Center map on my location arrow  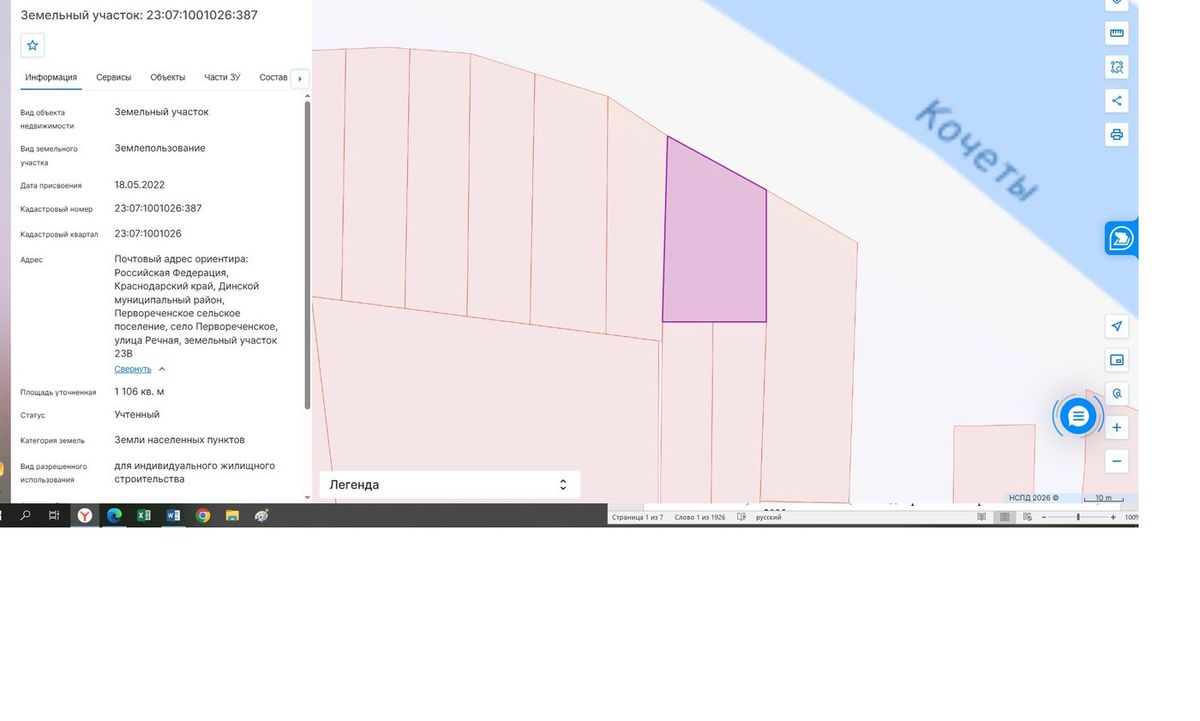point(1117,326)
